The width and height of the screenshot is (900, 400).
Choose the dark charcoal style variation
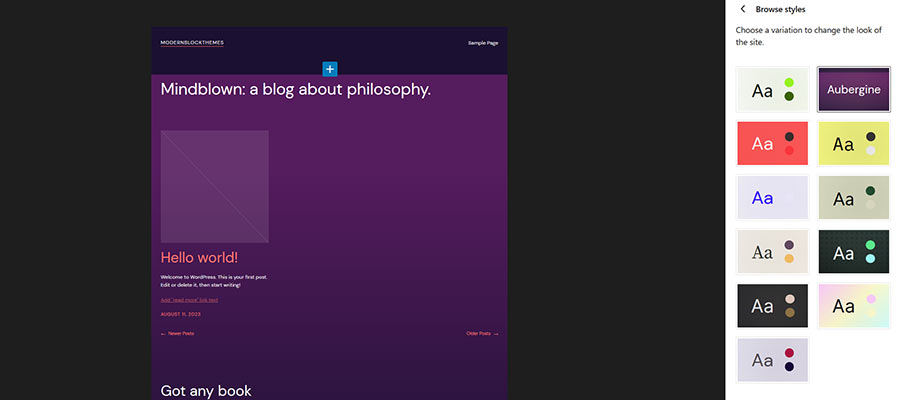click(772, 306)
